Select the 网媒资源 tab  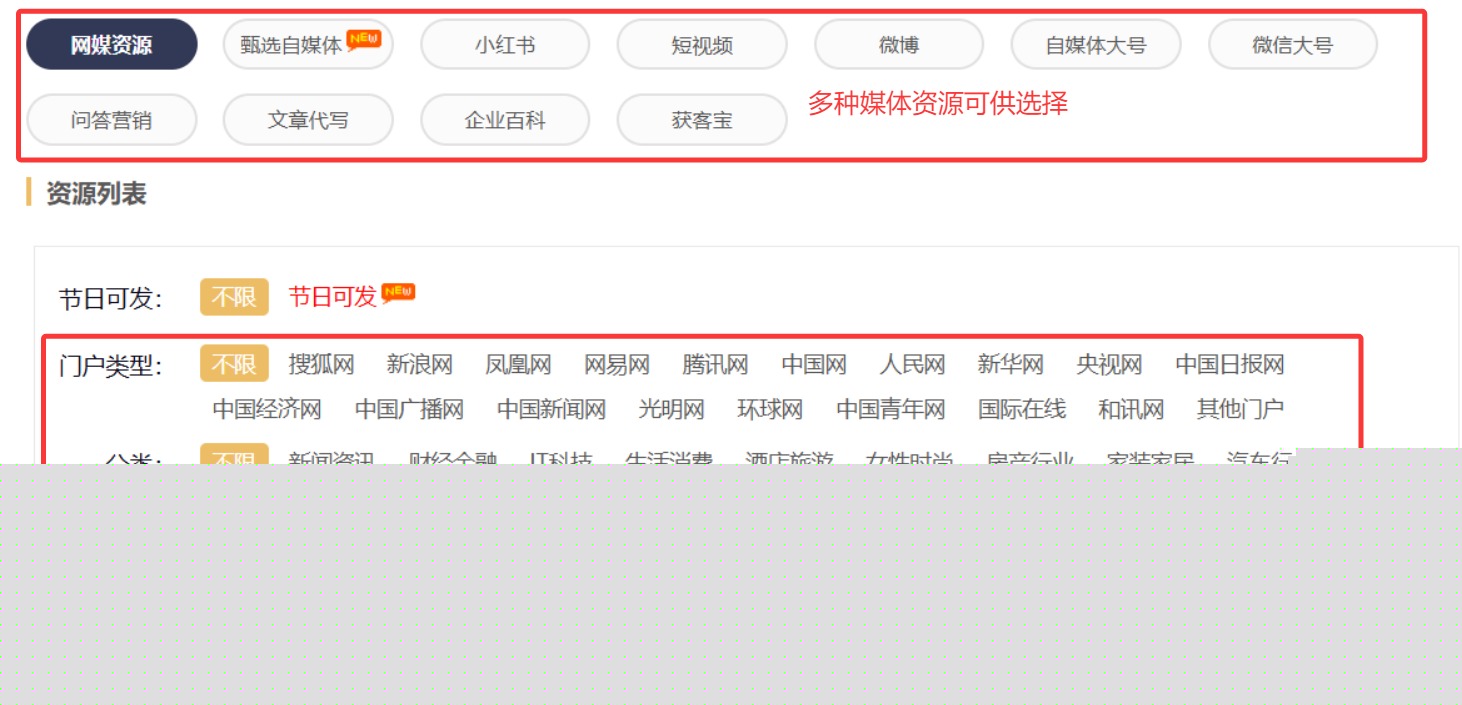[x=111, y=45]
